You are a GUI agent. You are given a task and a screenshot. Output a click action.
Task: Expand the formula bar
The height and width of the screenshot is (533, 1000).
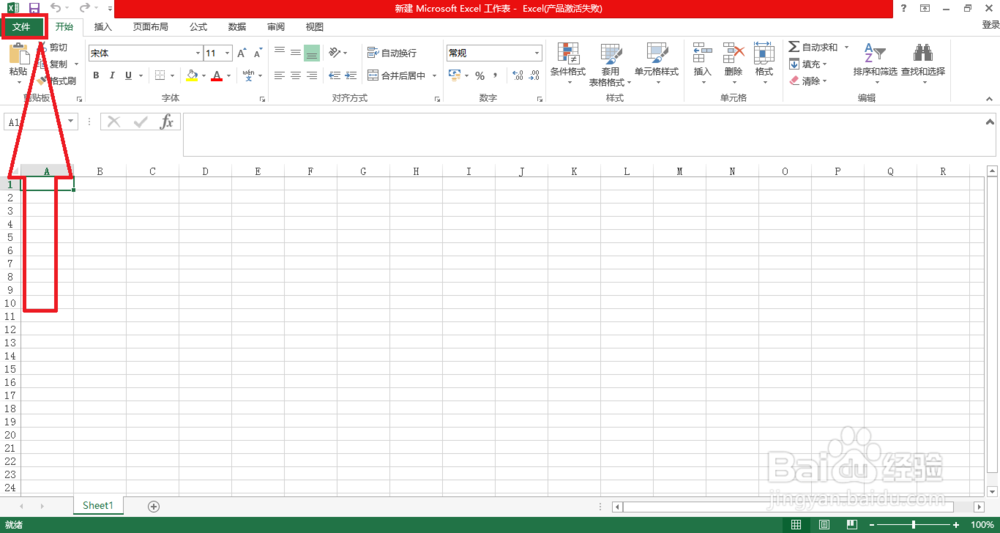point(990,121)
